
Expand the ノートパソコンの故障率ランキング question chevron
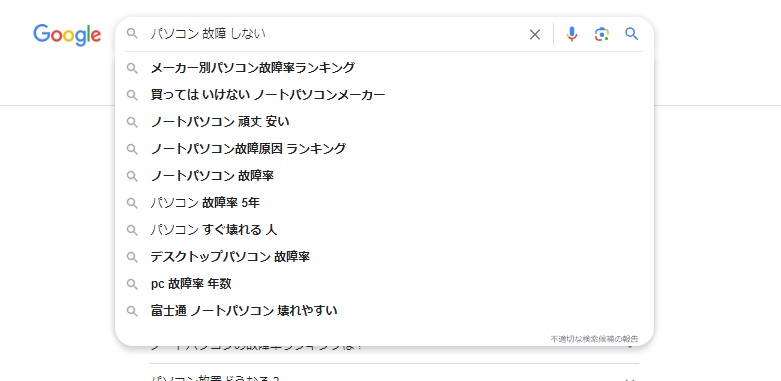click(x=630, y=347)
